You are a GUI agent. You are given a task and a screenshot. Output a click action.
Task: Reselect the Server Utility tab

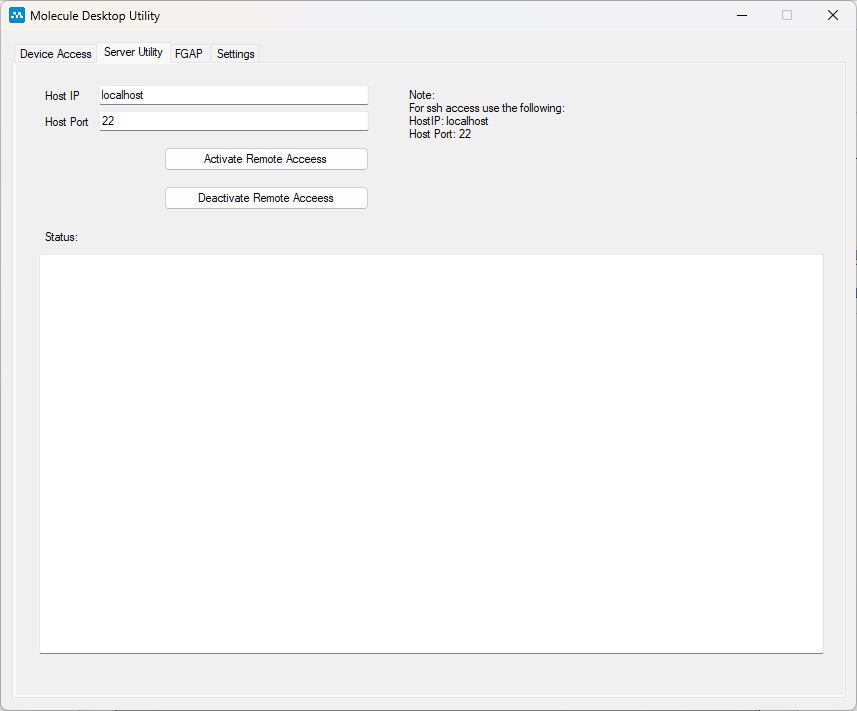click(x=132, y=52)
